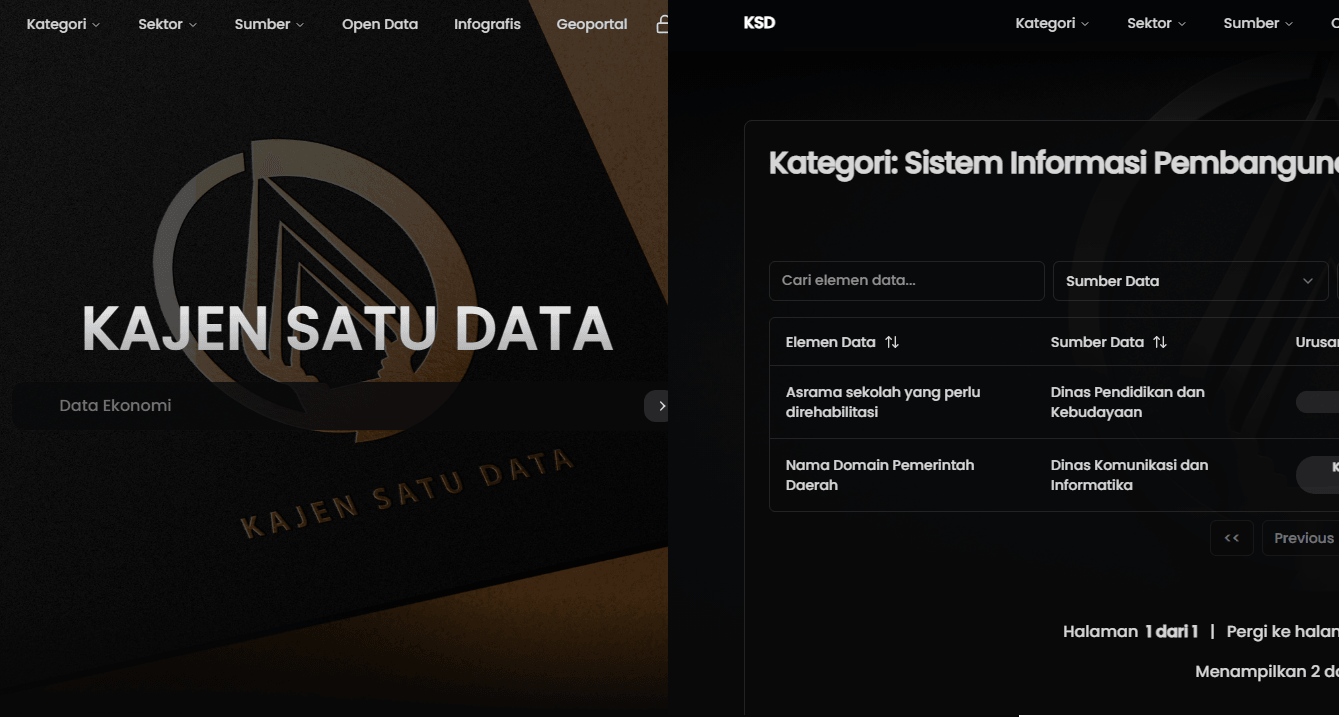
Task: Expand the Kategori menu in left navbar
Action: coord(63,24)
